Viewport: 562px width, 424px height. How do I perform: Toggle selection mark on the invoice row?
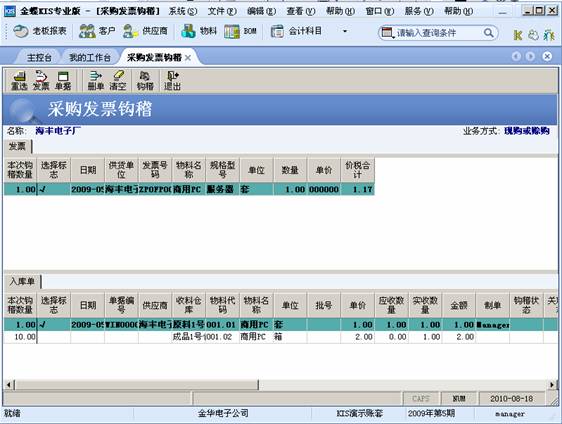click(53, 189)
